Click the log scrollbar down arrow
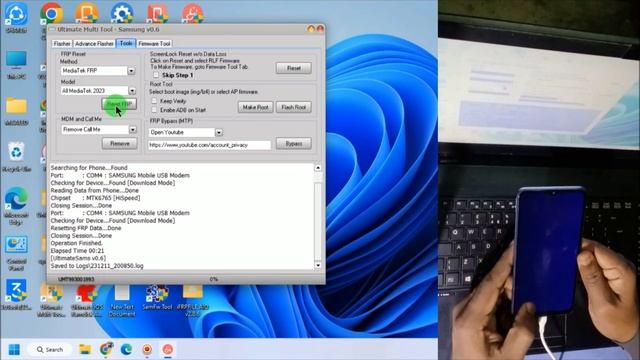The width and height of the screenshot is (640, 360). click(318, 265)
